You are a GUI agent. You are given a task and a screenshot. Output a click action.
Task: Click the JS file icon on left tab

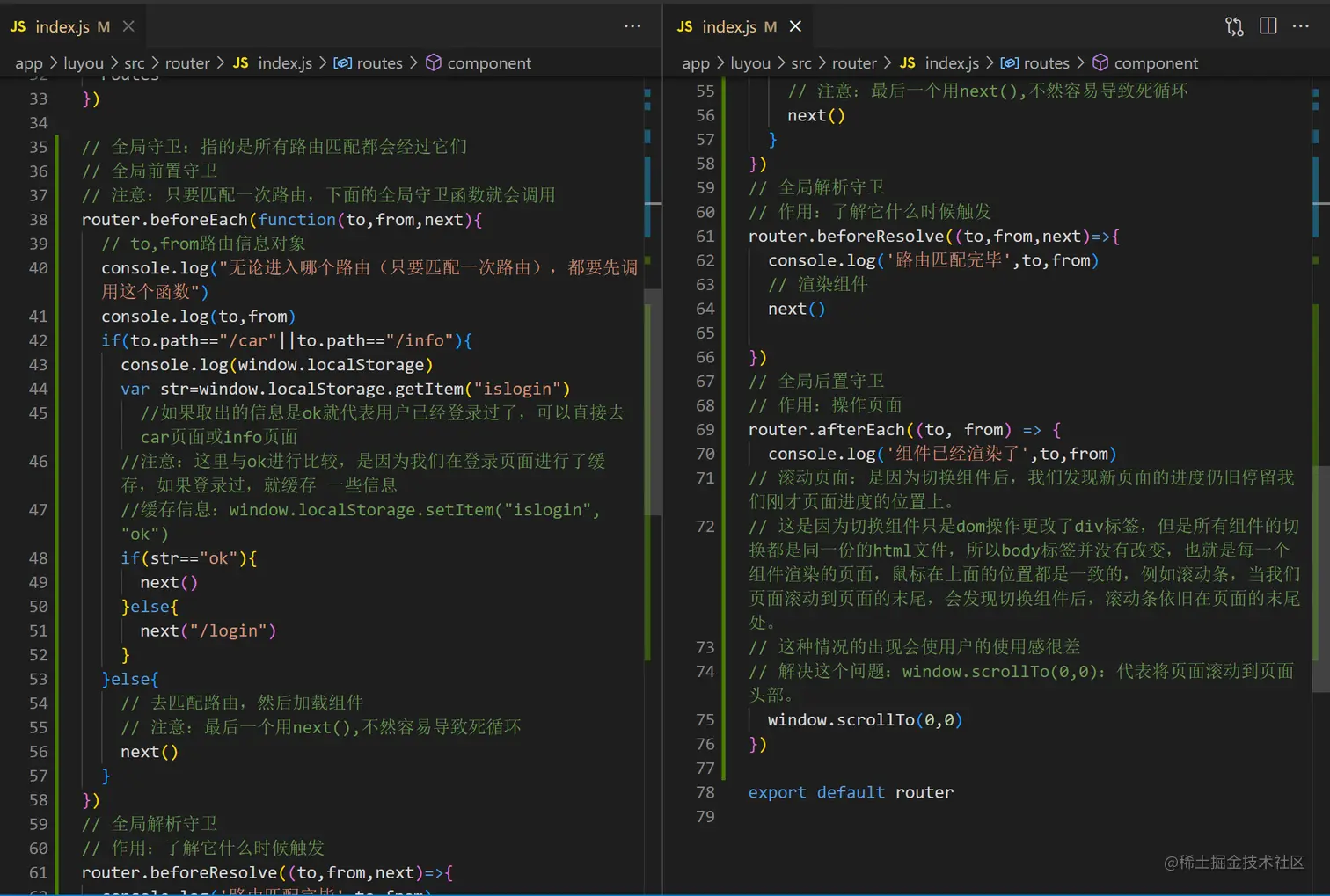[x=18, y=26]
